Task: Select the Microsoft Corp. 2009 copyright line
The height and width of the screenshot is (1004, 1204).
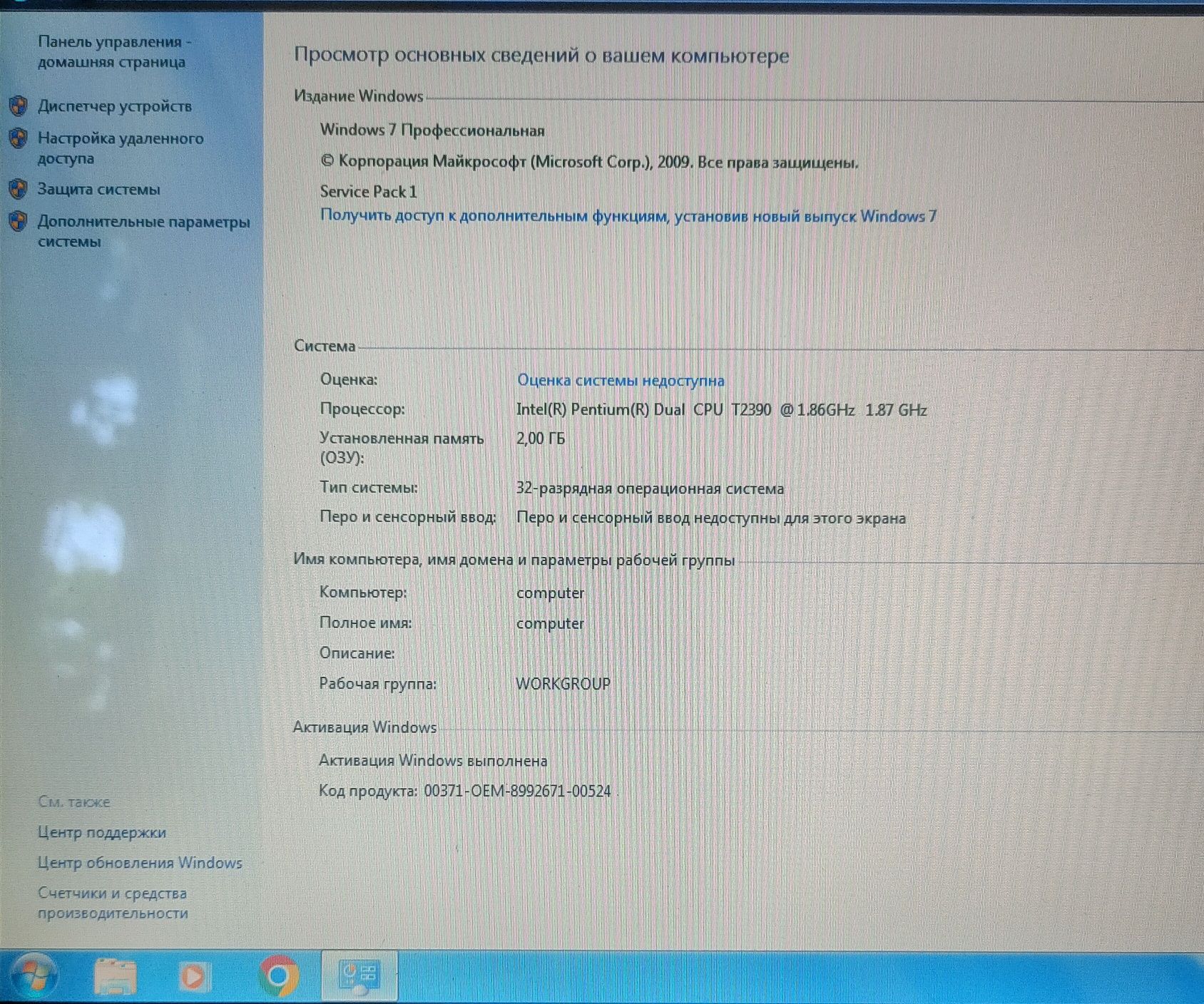Action: (x=589, y=162)
